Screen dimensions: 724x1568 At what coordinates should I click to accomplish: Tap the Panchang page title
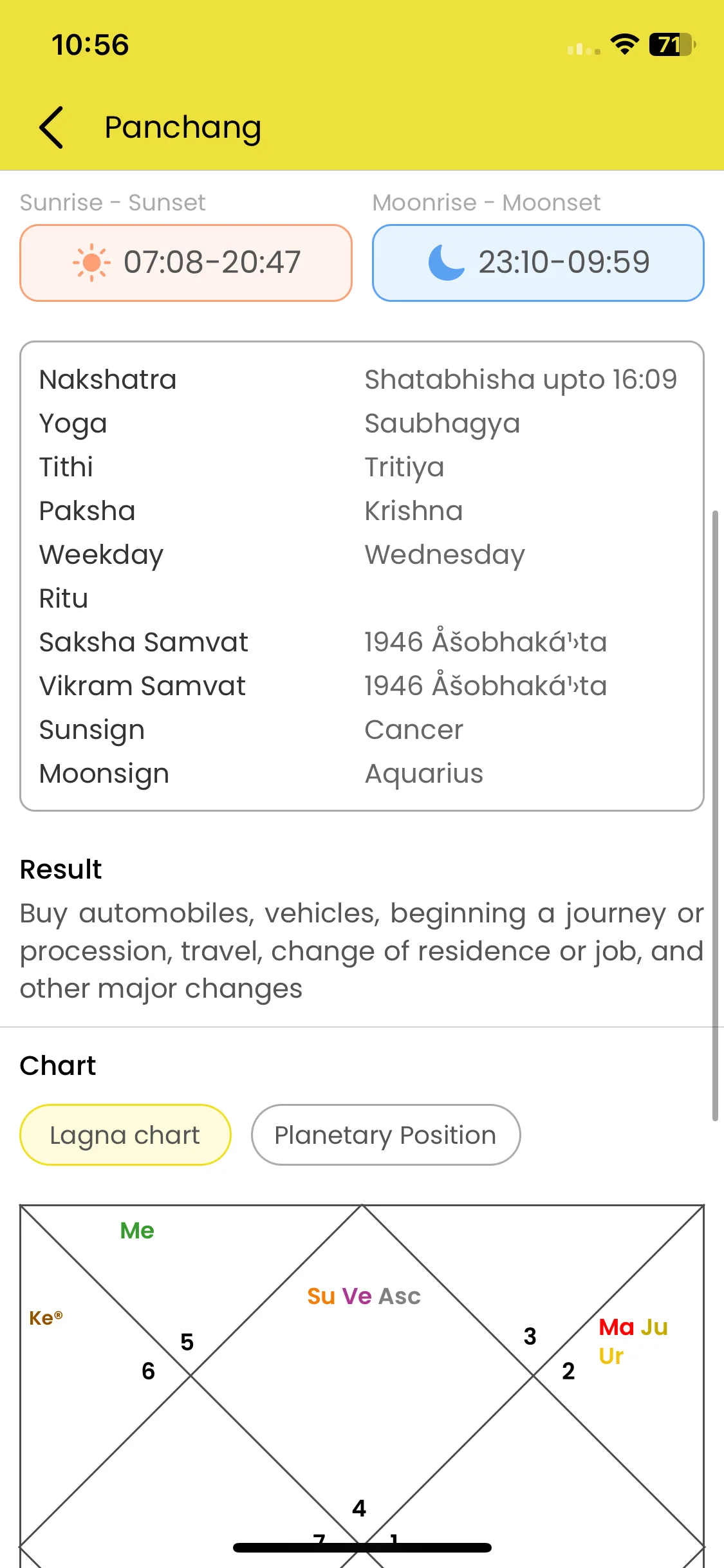click(183, 127)
